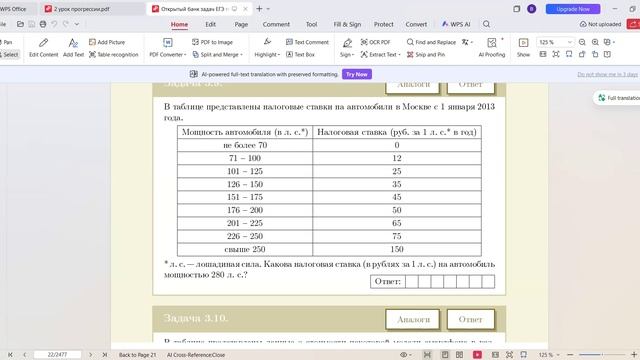Click Back to Page 21
Image resolution: width=640 pixels, height=360 pixels.
pos(138,355)
